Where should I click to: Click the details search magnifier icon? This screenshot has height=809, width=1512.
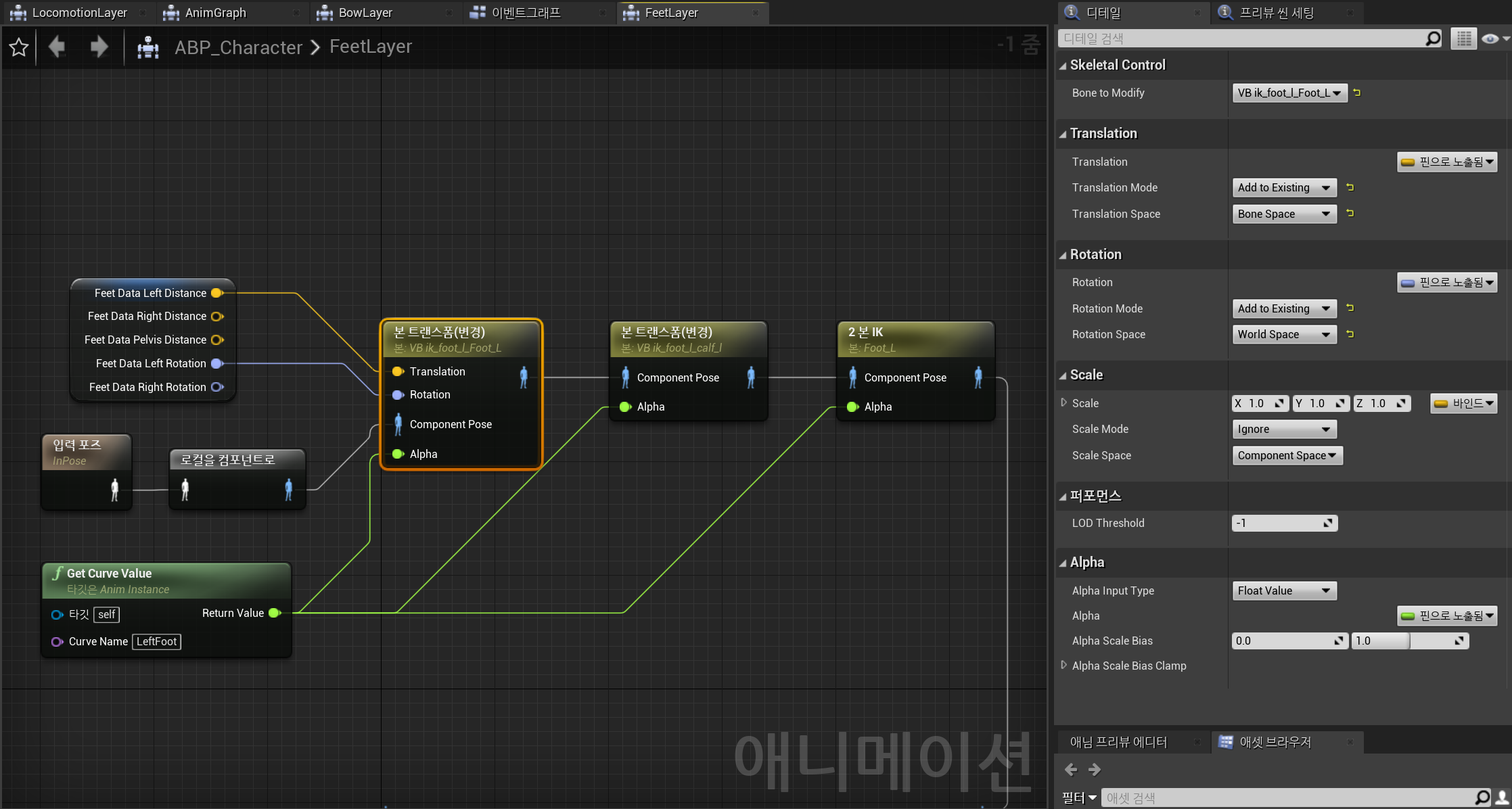pyautogui.click(x=1432, y=39)
